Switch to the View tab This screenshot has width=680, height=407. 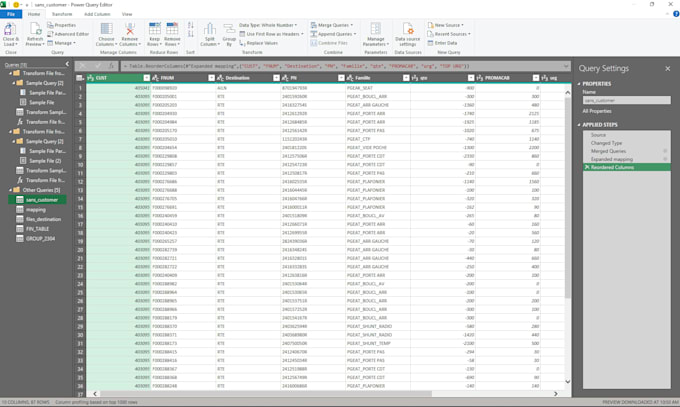coord(127,14)
